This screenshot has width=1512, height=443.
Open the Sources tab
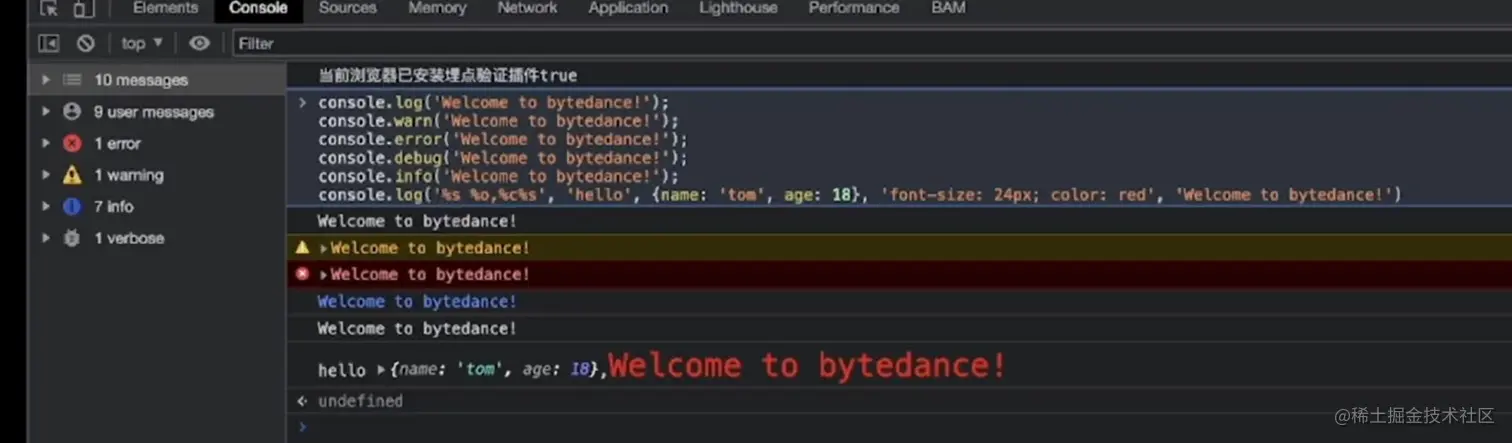pos(348,8)
